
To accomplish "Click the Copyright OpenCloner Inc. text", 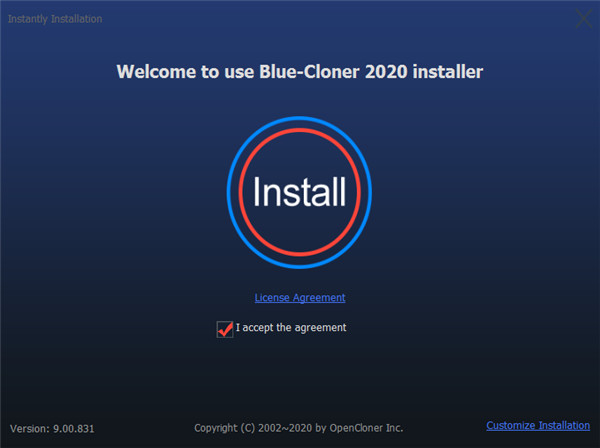I will coord(299,428).
